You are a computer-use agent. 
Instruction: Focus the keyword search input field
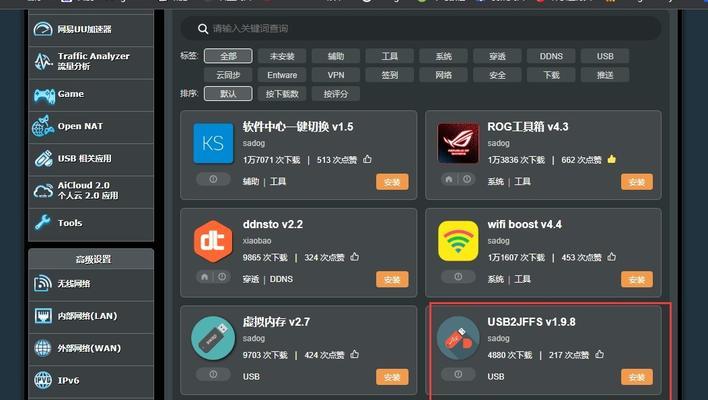pyautogui.click(x=421, y=29)
